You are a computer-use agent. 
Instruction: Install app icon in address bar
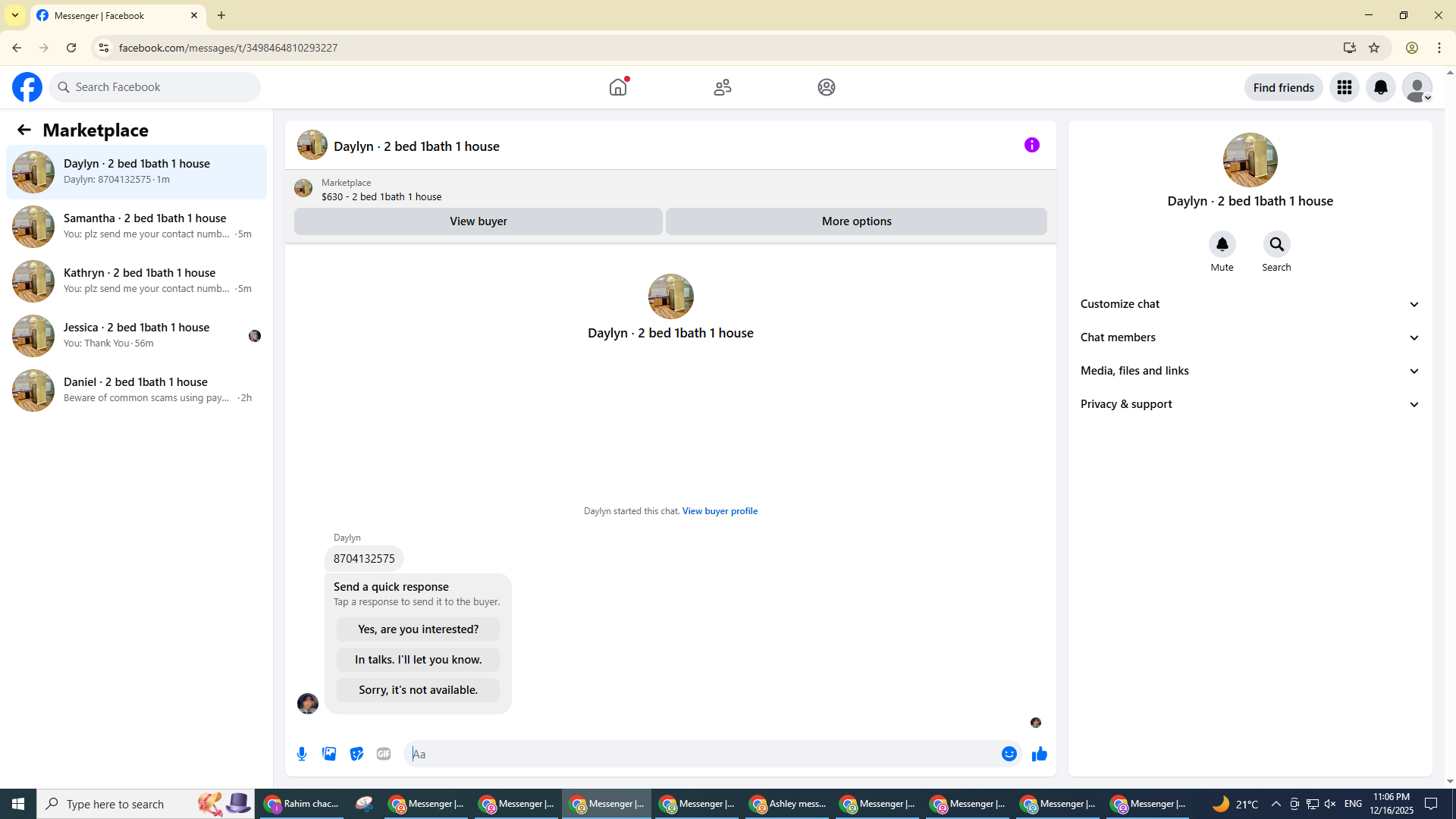tap(1350, 48)
